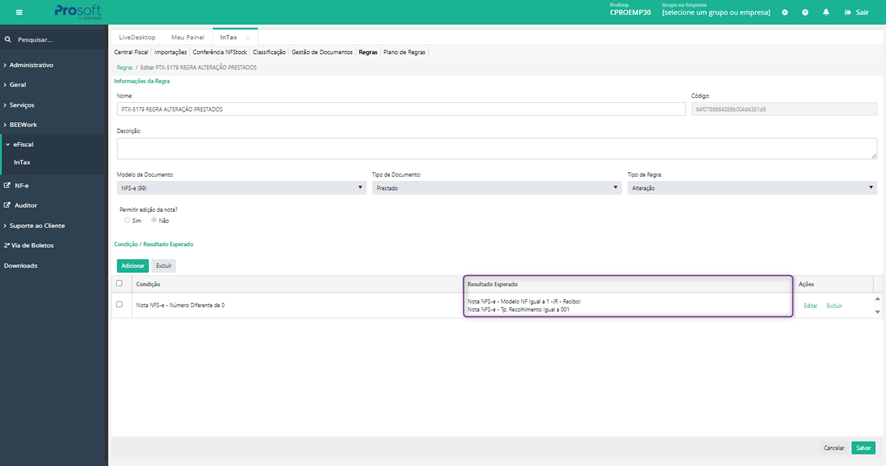The width and height of the screenshot is (886, 466).
Task: Switch to the LiveDesktop tab
Action: tap(137, 37)
